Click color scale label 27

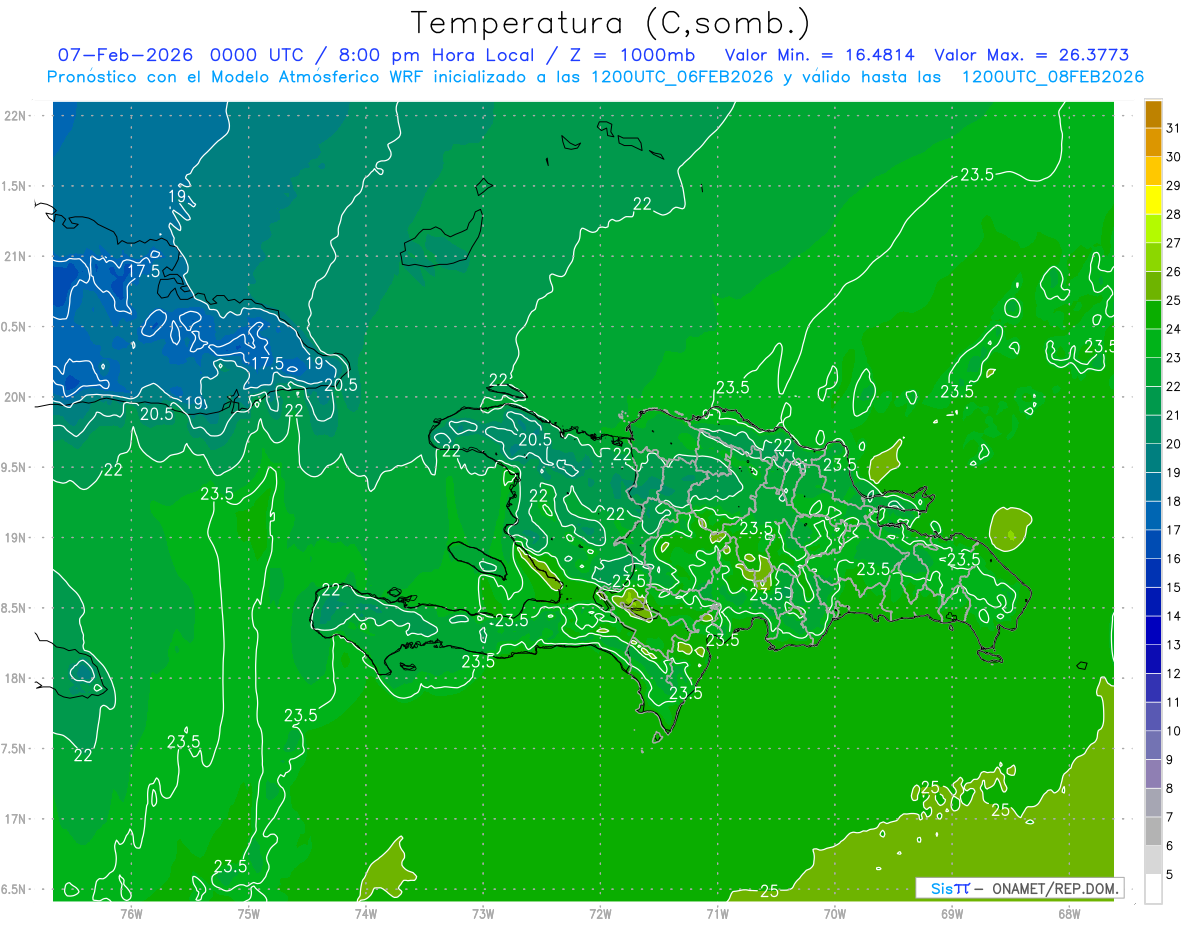(x=1173, y=243)
